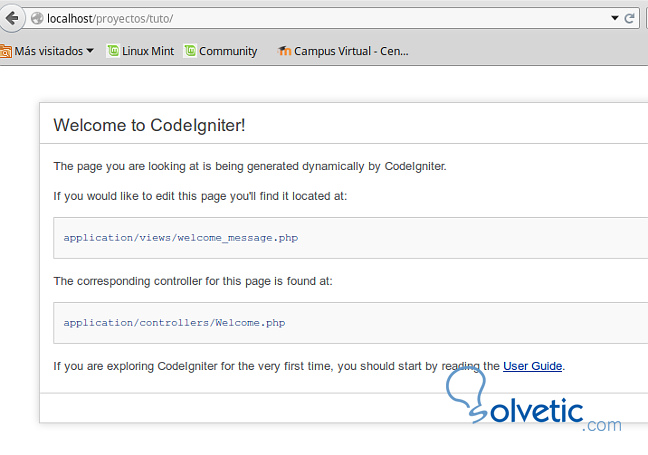Click the Linux Mint bookmark logo icon

[113, 51]
